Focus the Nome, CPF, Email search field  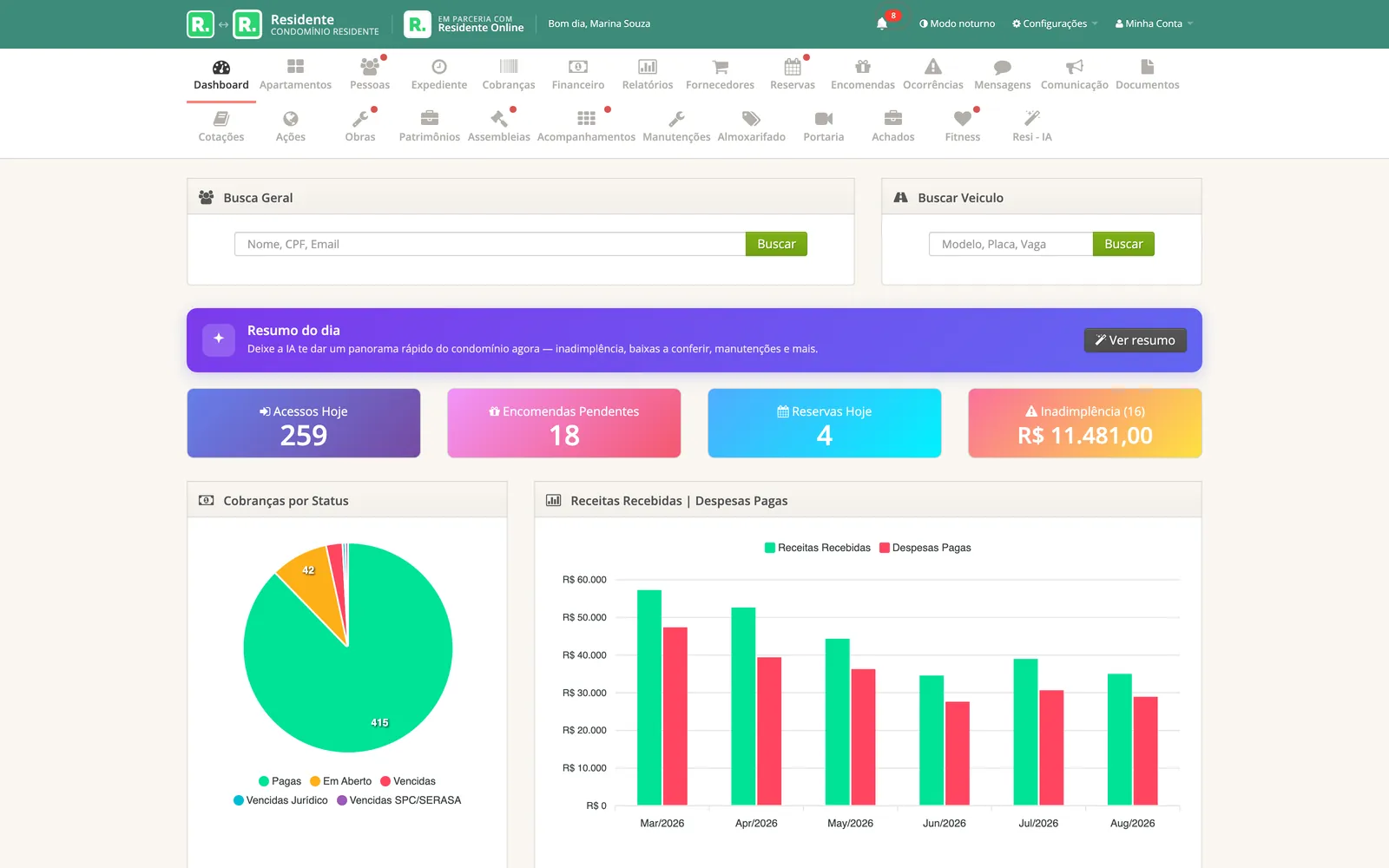[x=490, y=244]
